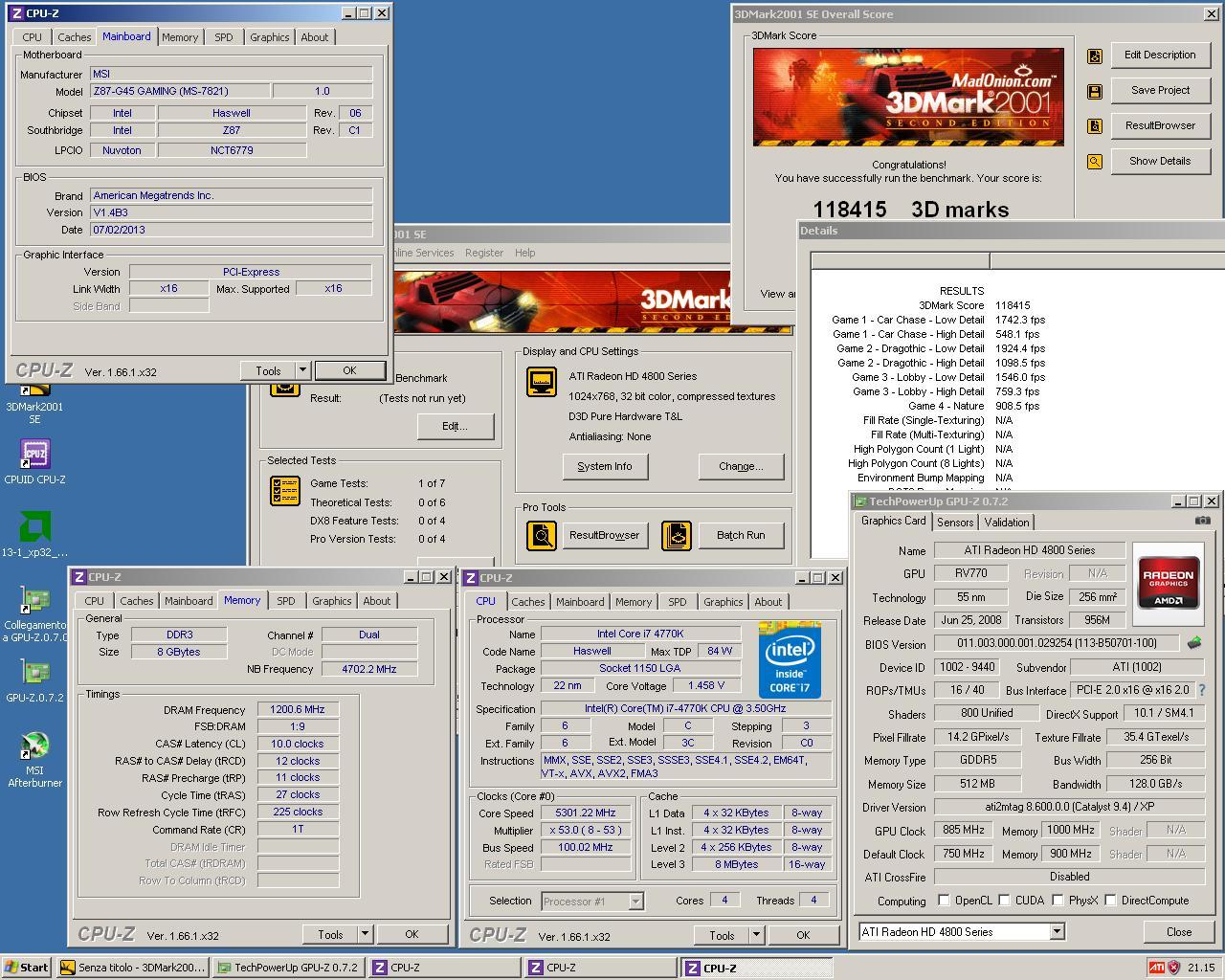
Task: Click the Batch Run button
Action: point(741,535)
